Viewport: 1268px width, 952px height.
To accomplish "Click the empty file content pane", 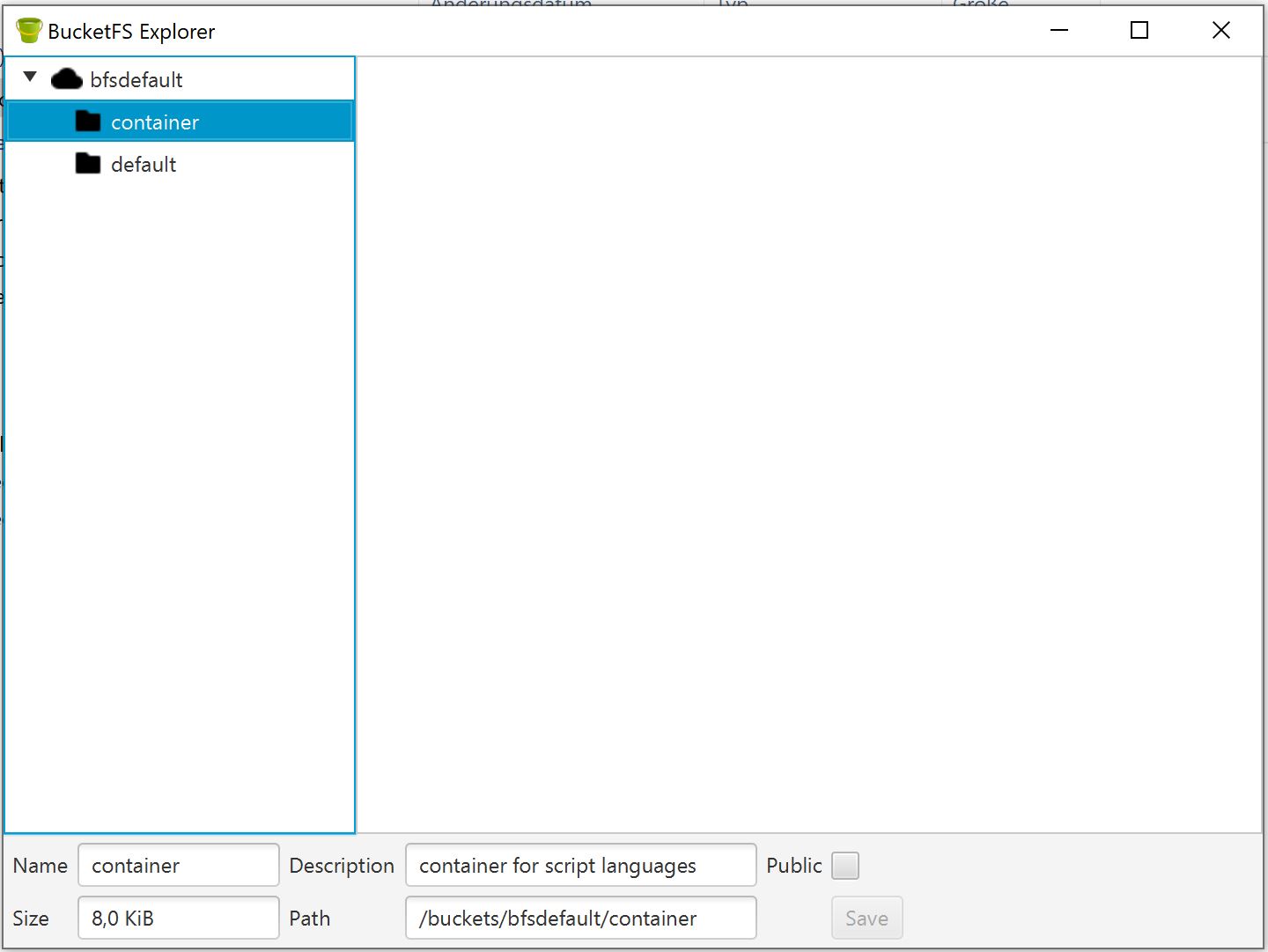I will [x=808, y=440].
